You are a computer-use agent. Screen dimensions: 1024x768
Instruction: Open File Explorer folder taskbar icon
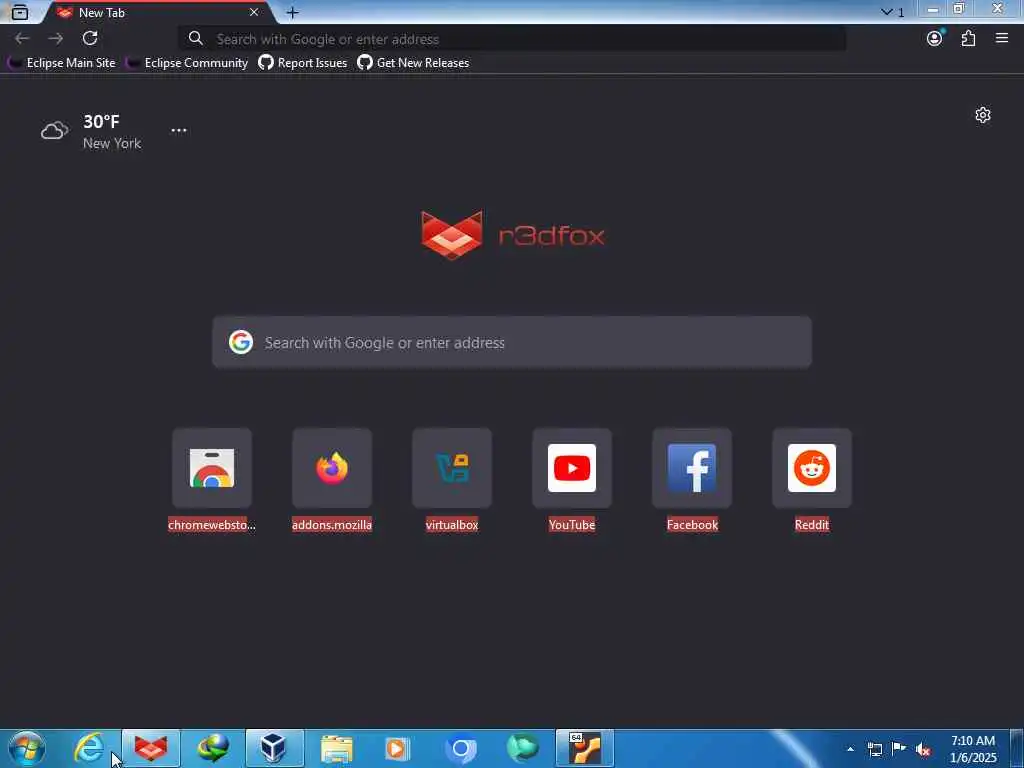tap(337, 748)
